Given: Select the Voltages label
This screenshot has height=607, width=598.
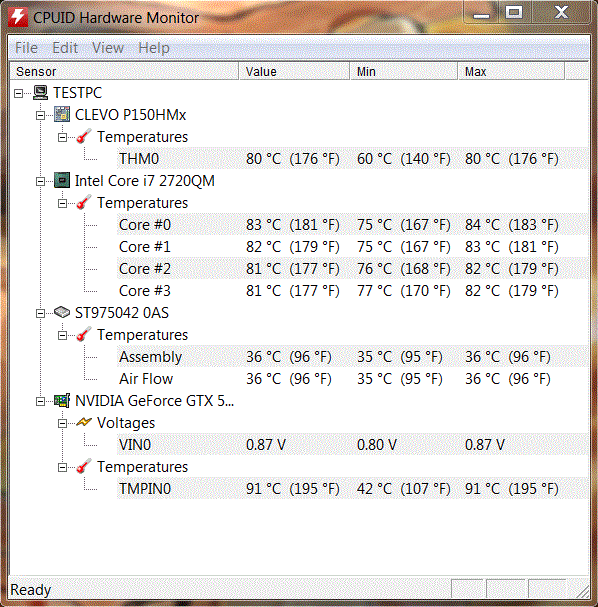Looking at the screenshot, I should click(x=126, y=423).
